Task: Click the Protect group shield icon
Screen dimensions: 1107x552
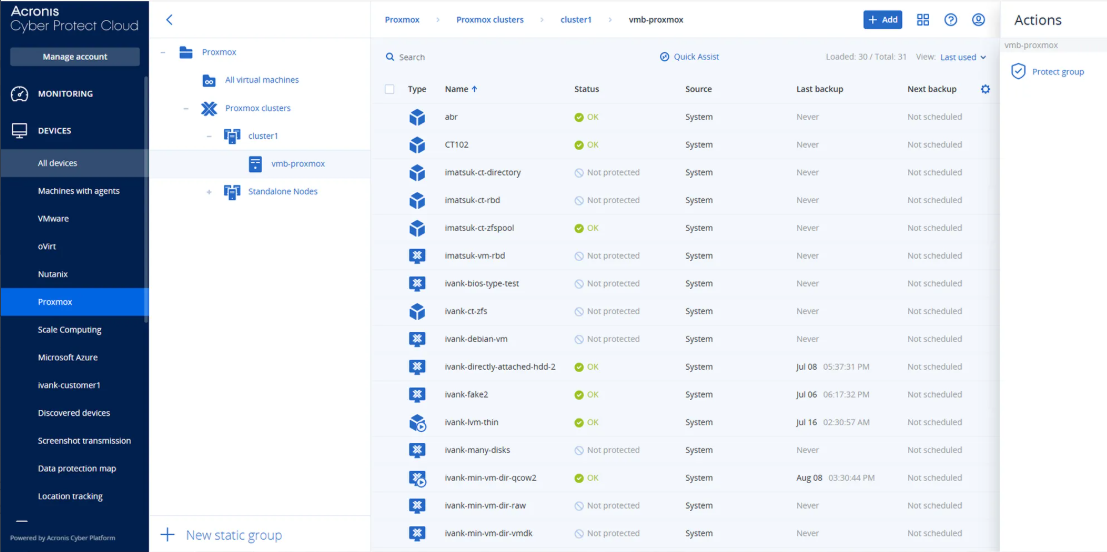Action: point(1018,72)
